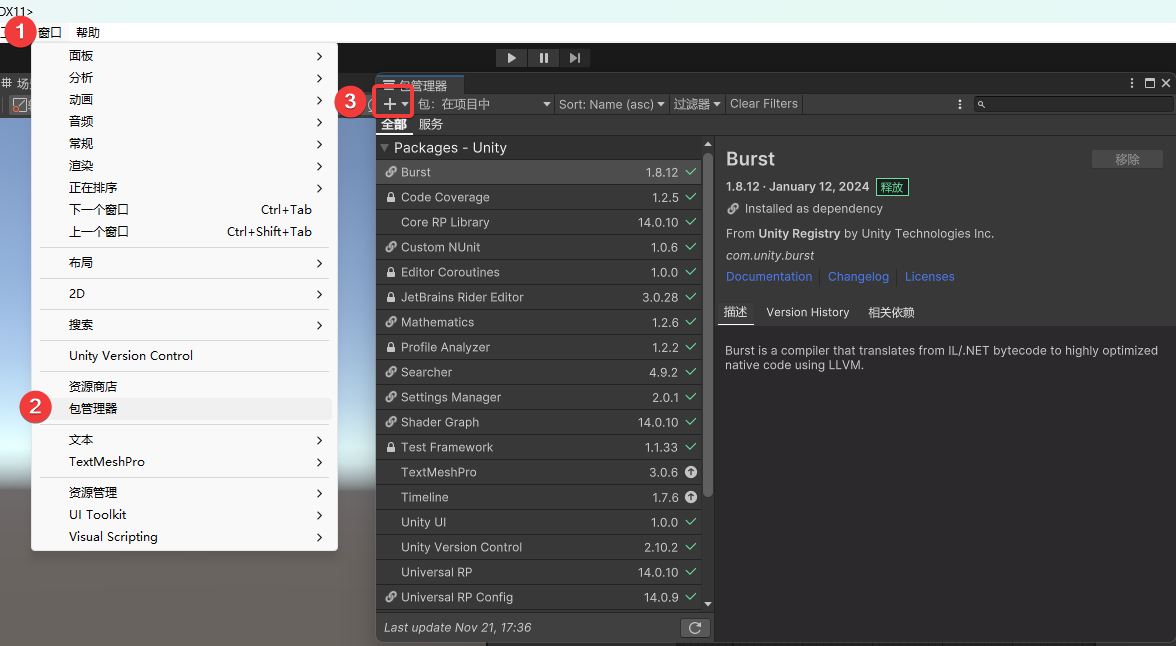Screen dimensions: 1176x646
Task: Click the update arrow icon beside Timeline
Action: click(690, 497)
